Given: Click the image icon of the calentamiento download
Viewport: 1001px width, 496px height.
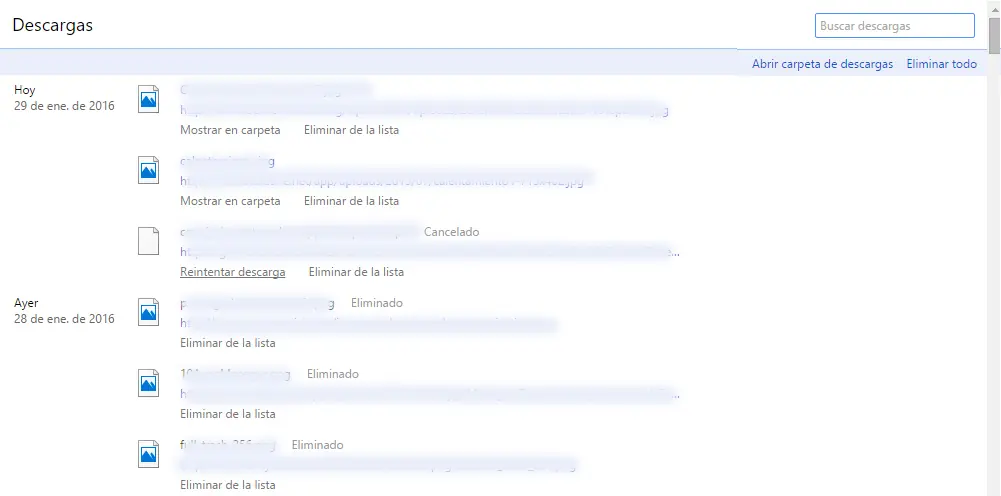Looking at the screenshot, I should 148,170.
